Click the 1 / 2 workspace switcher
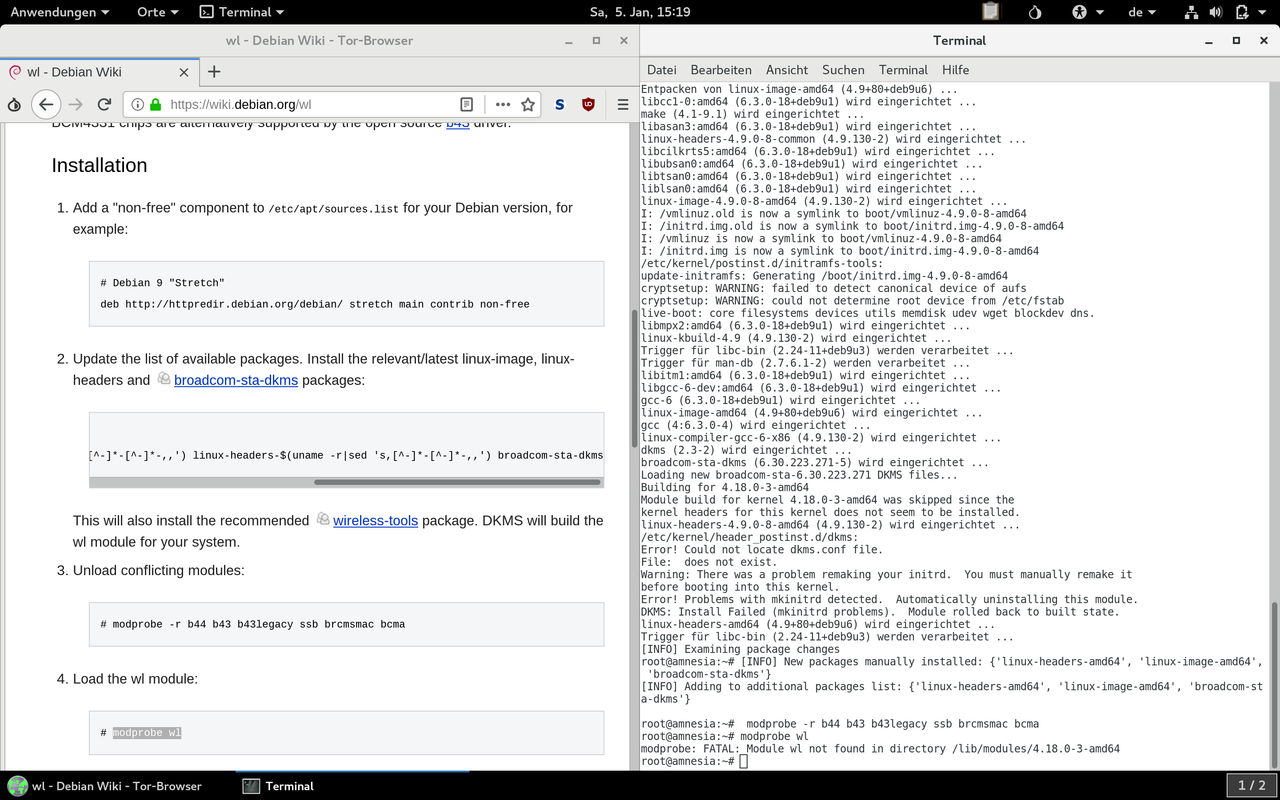The width and height of the screenshot is (1280, 800). coord(1251,785)
